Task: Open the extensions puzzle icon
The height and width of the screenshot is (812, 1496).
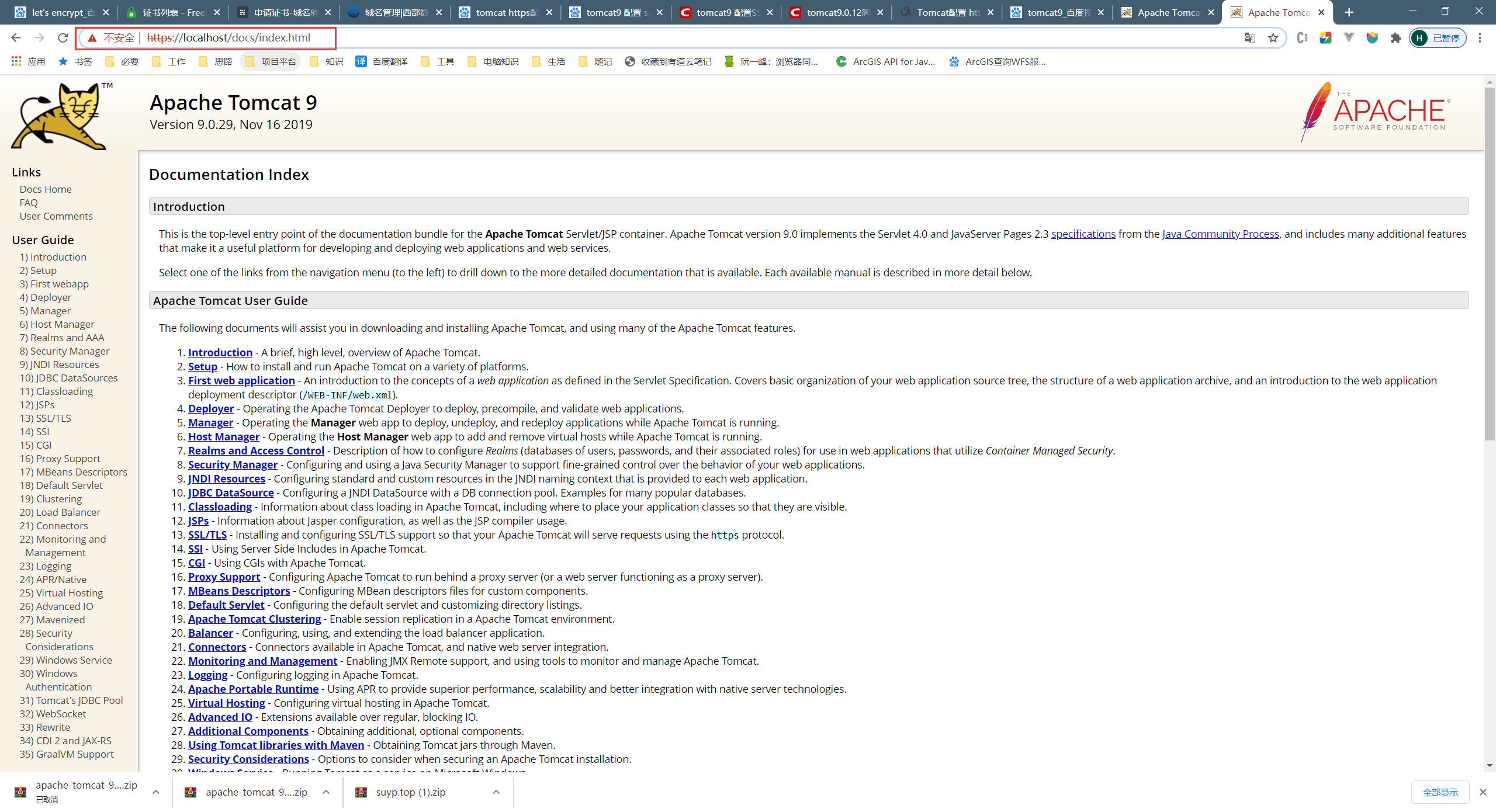Action: click(1395, 38)
